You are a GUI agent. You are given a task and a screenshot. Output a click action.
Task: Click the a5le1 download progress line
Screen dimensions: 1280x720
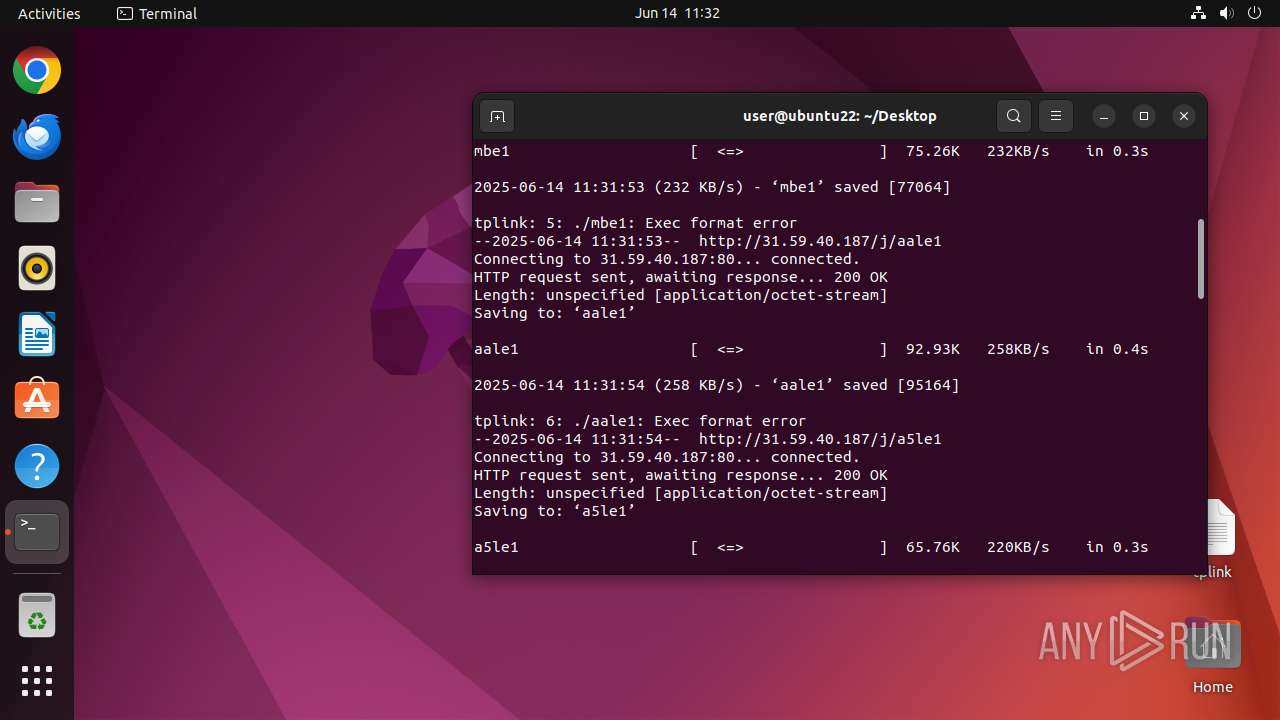click(811, 547)
